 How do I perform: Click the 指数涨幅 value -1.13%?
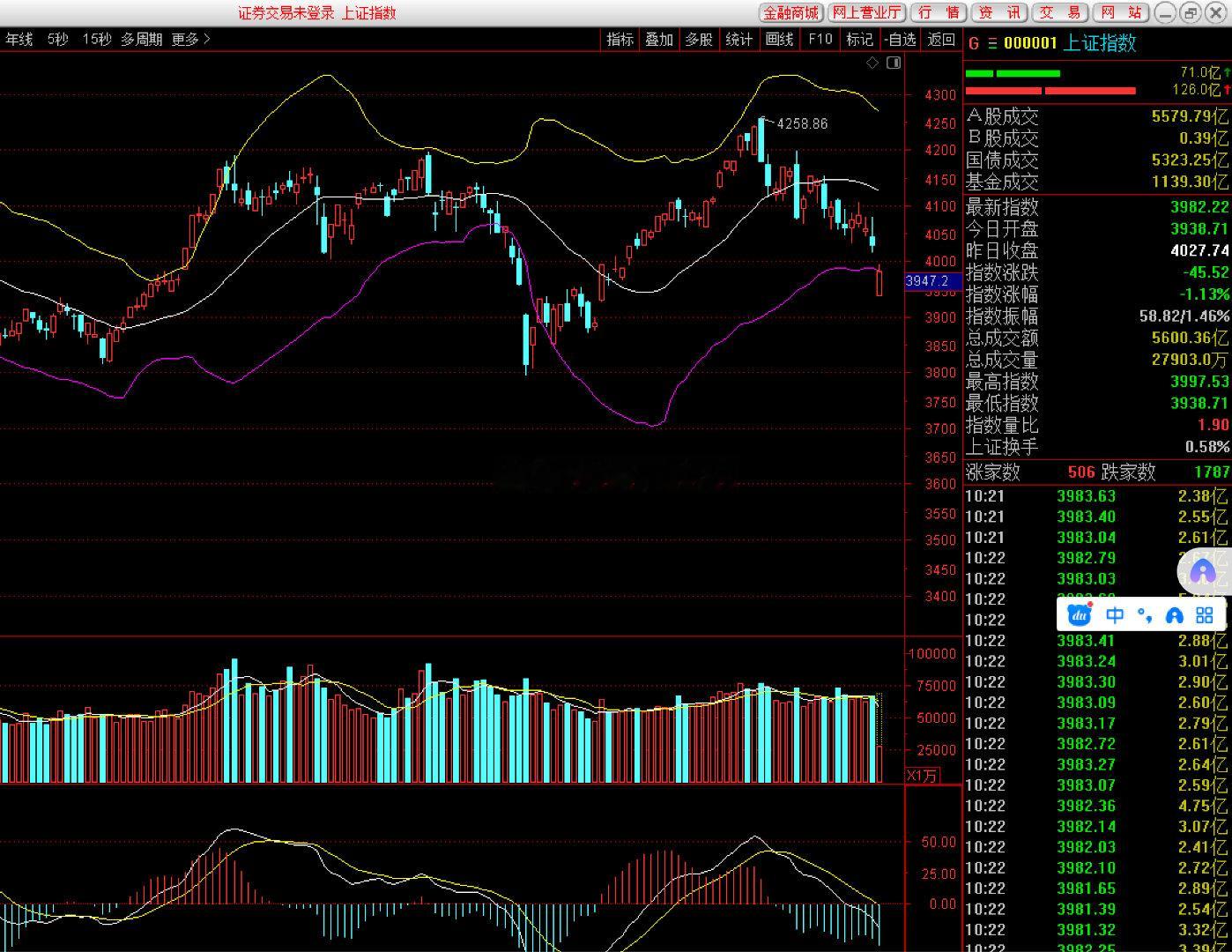click(x=1204, y=294)
